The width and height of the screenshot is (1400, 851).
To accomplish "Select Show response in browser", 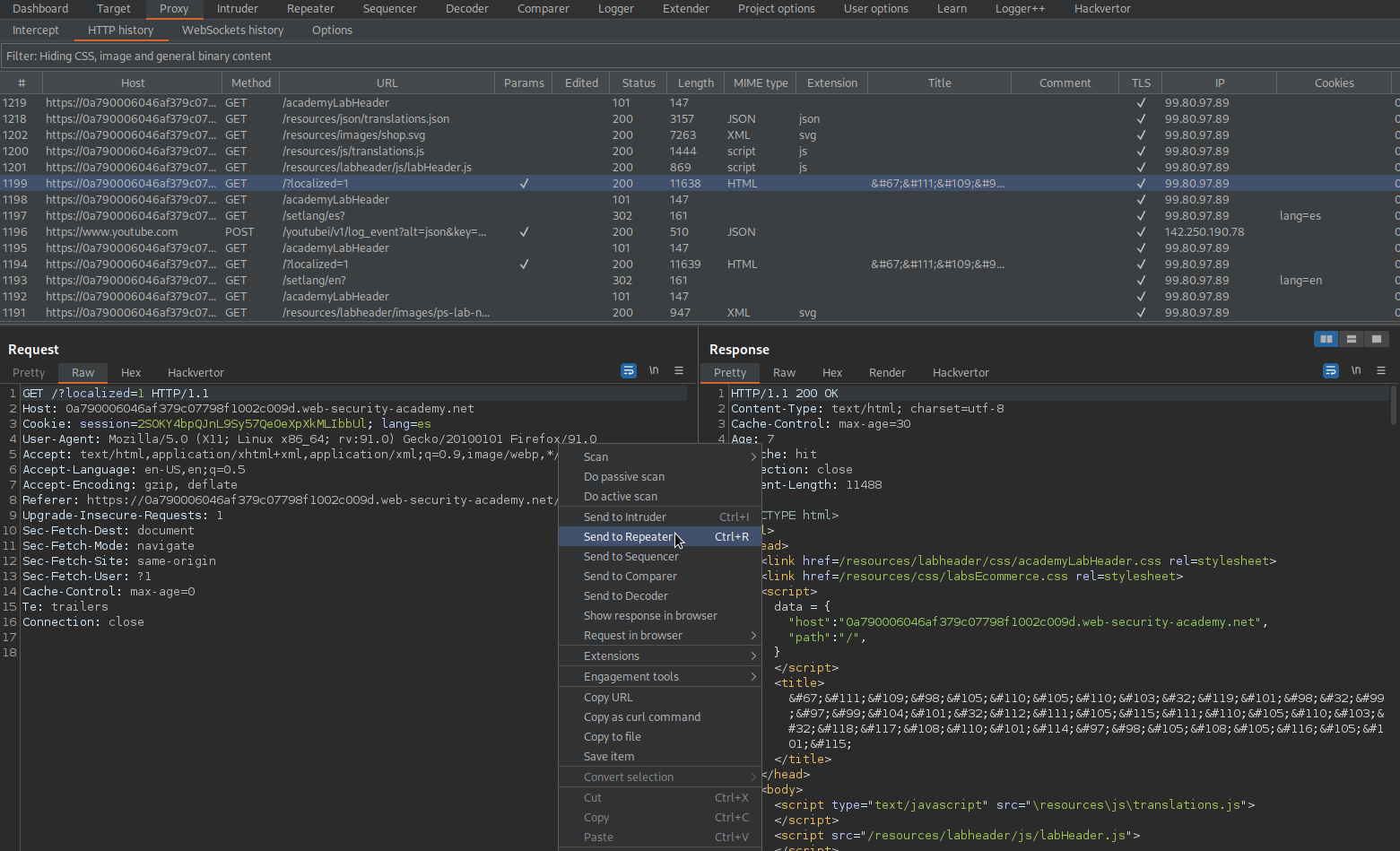I will tap(660, 616).
